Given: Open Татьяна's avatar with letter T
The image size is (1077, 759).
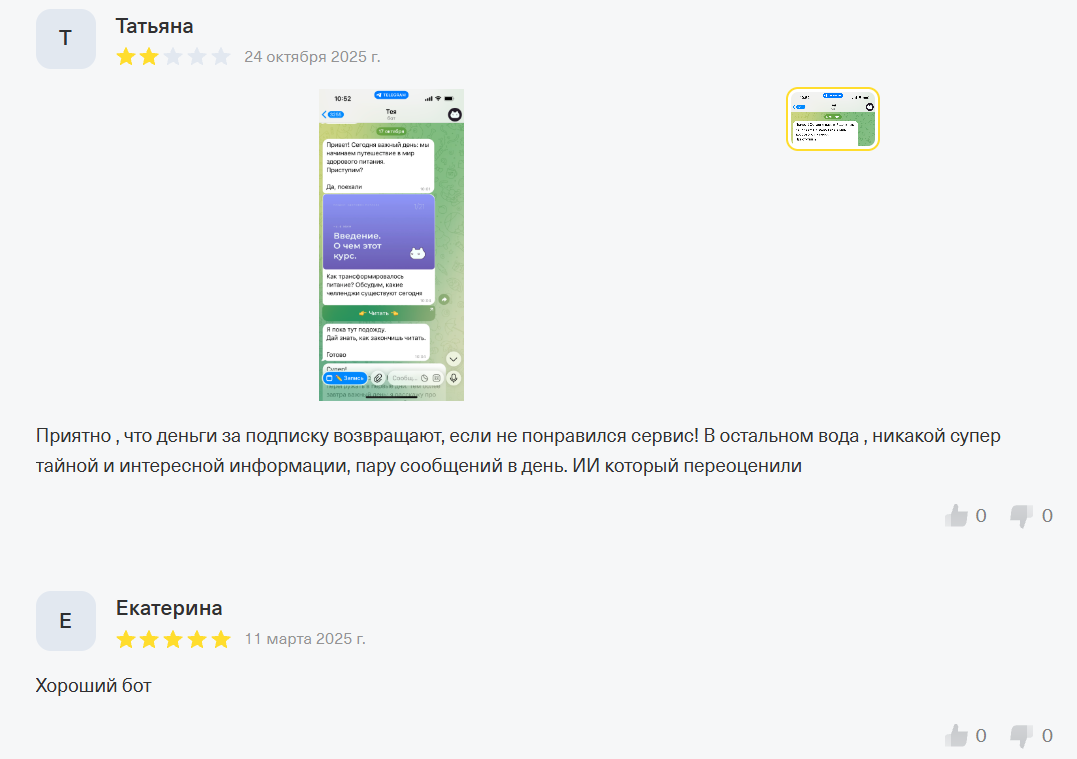Looking at the screenshot, I should (66, 38).
